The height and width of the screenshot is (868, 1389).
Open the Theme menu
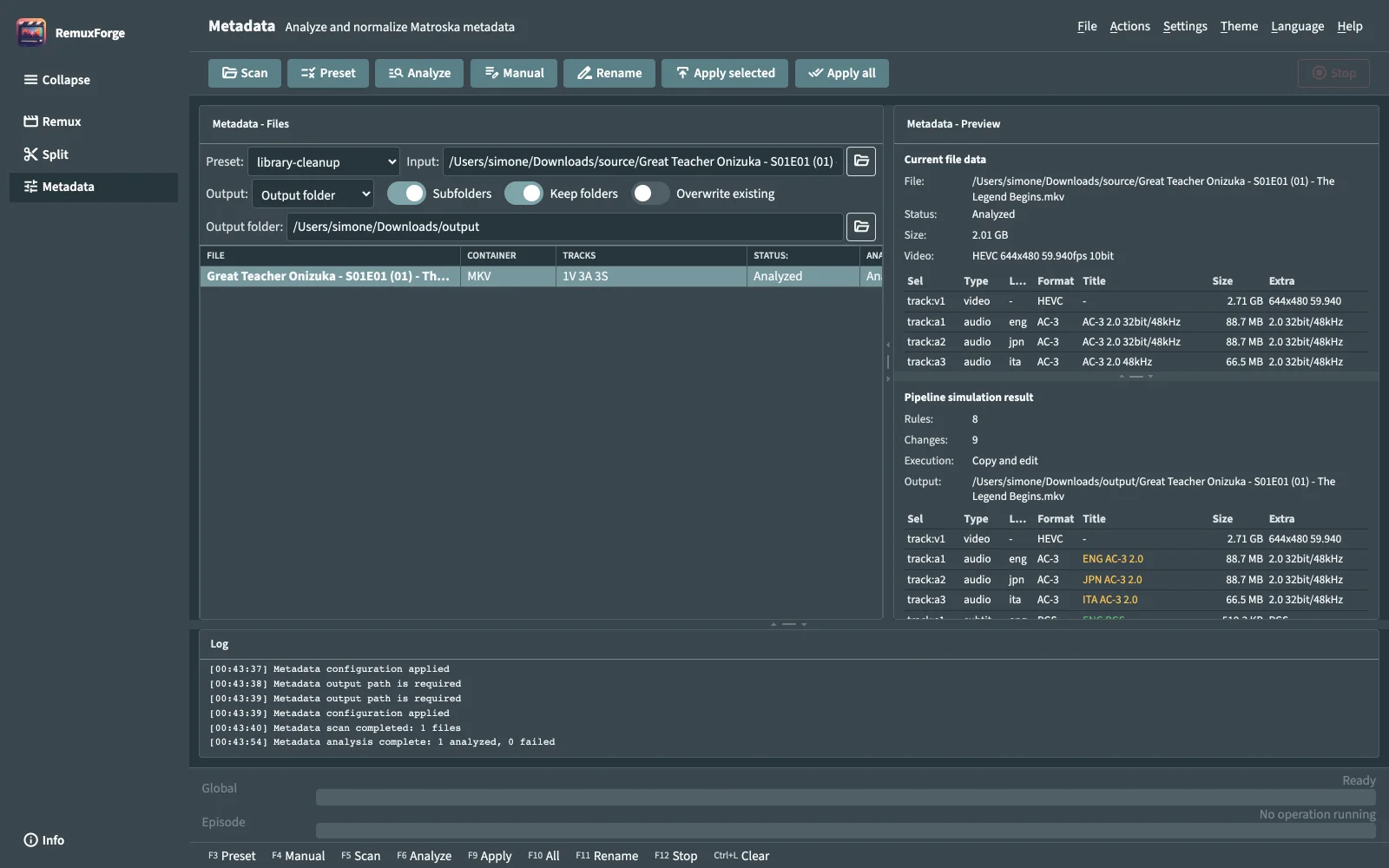click(x=1239, y=26)
